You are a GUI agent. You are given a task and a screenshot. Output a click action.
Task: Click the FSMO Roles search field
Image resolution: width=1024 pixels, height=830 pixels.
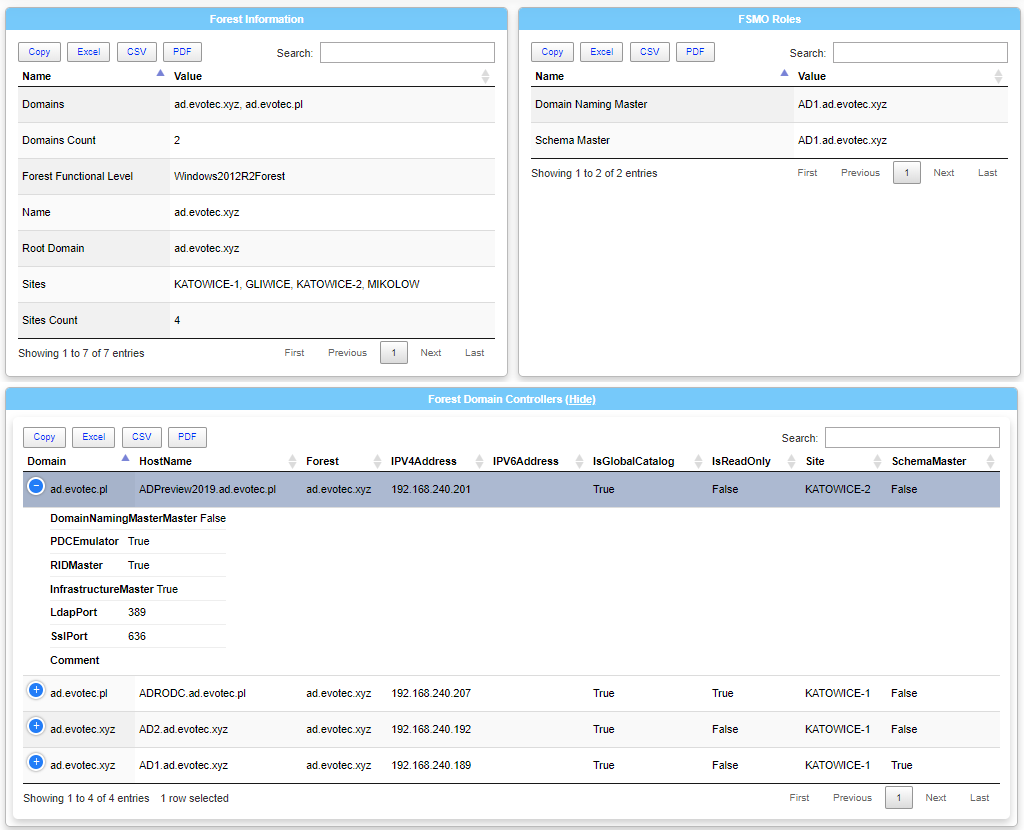tap(920, 51)
